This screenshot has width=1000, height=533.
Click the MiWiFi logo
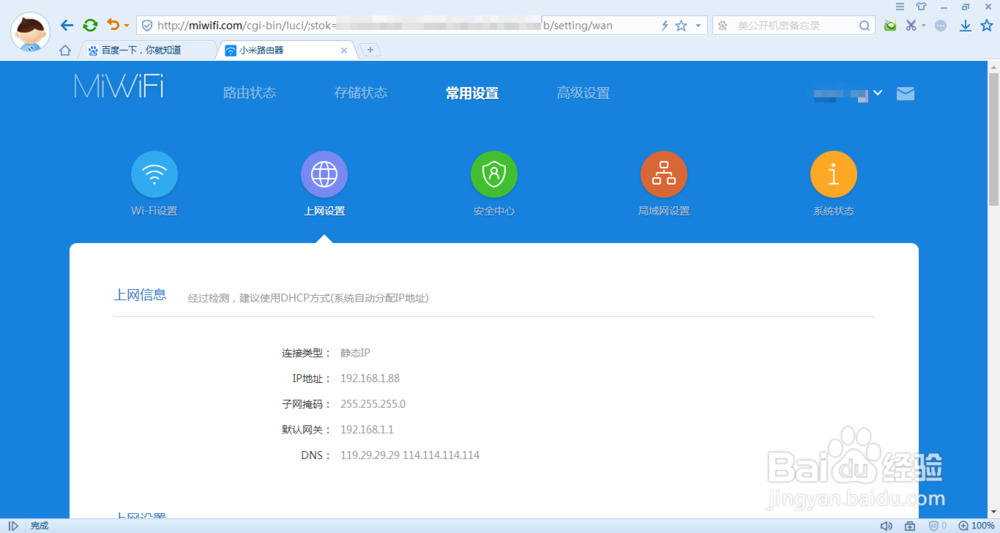point(119,86)
